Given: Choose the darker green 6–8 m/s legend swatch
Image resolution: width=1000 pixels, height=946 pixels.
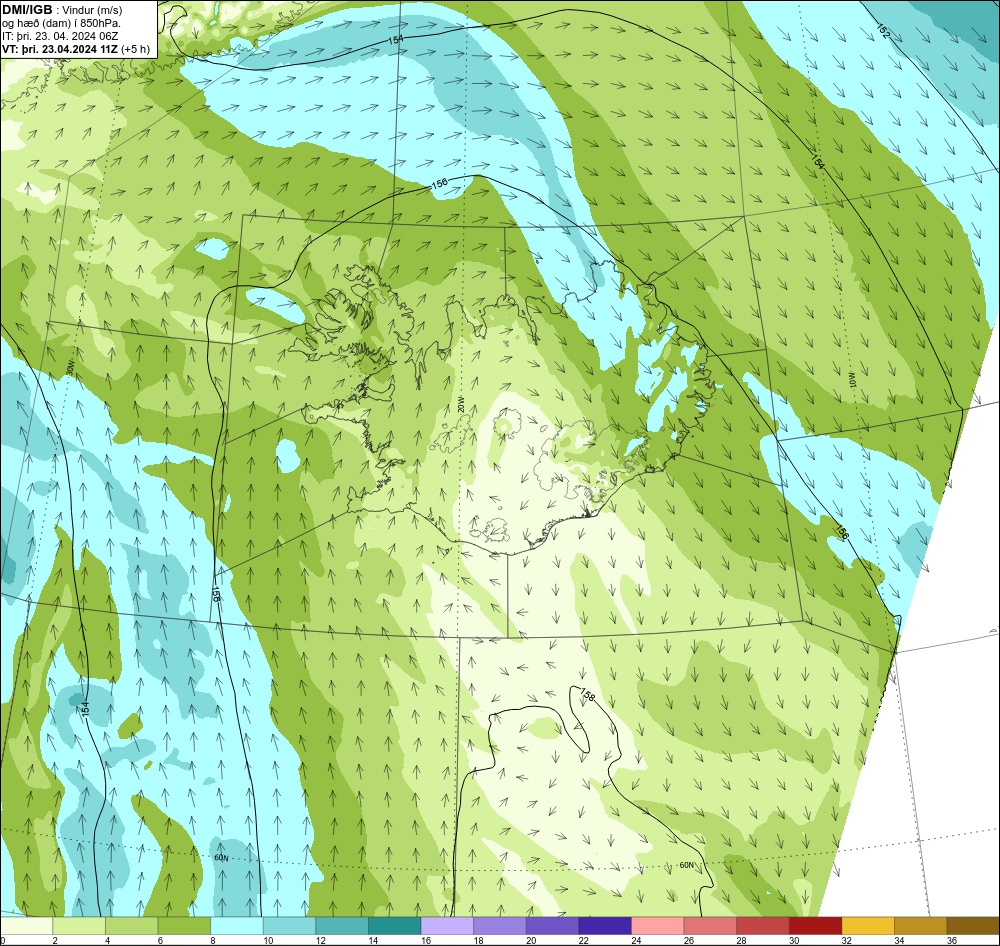Looking at the screenshot, I should 184,926.
